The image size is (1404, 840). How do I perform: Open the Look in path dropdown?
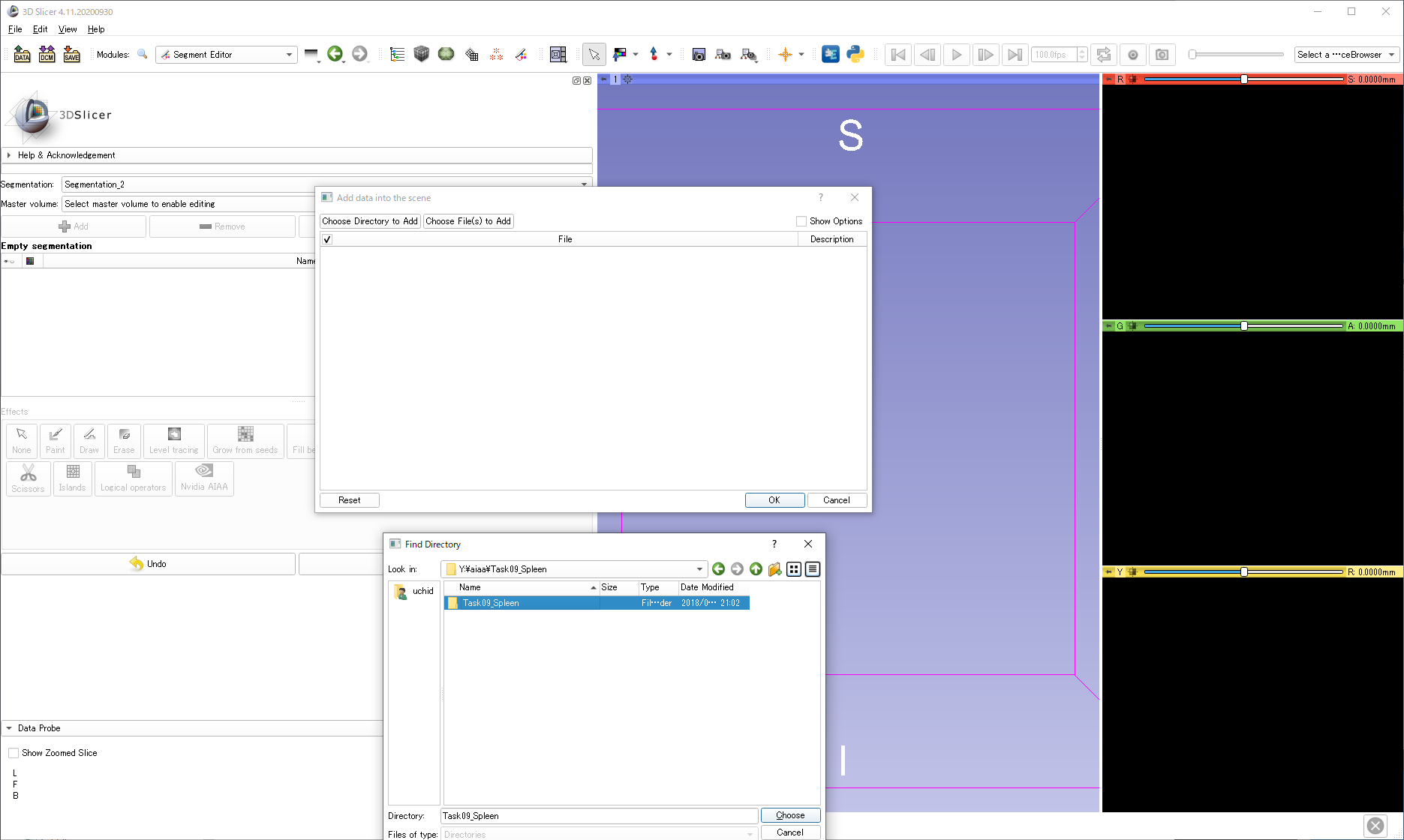coord(574,569)
